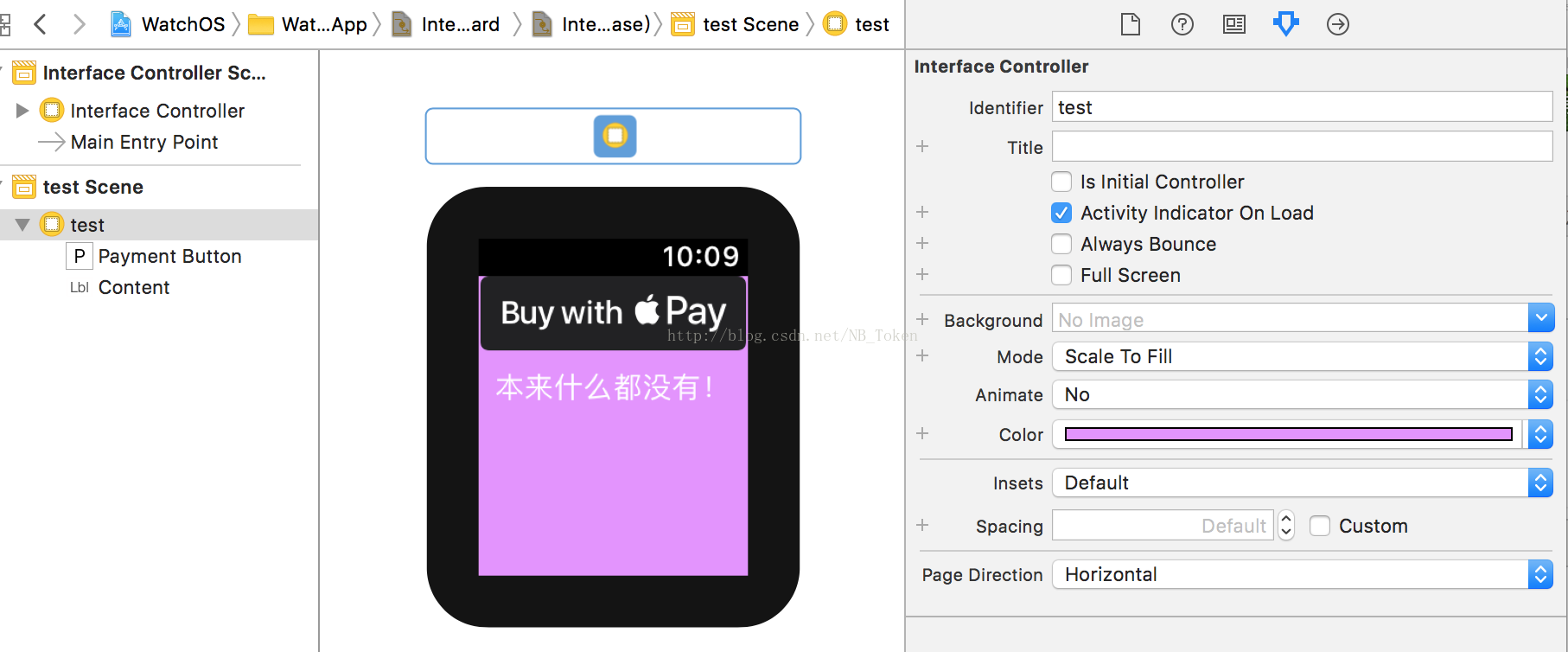This screenshot has width=1568, height=652.
Task: Open the File inspector tab
Action: pos(1130,24)
